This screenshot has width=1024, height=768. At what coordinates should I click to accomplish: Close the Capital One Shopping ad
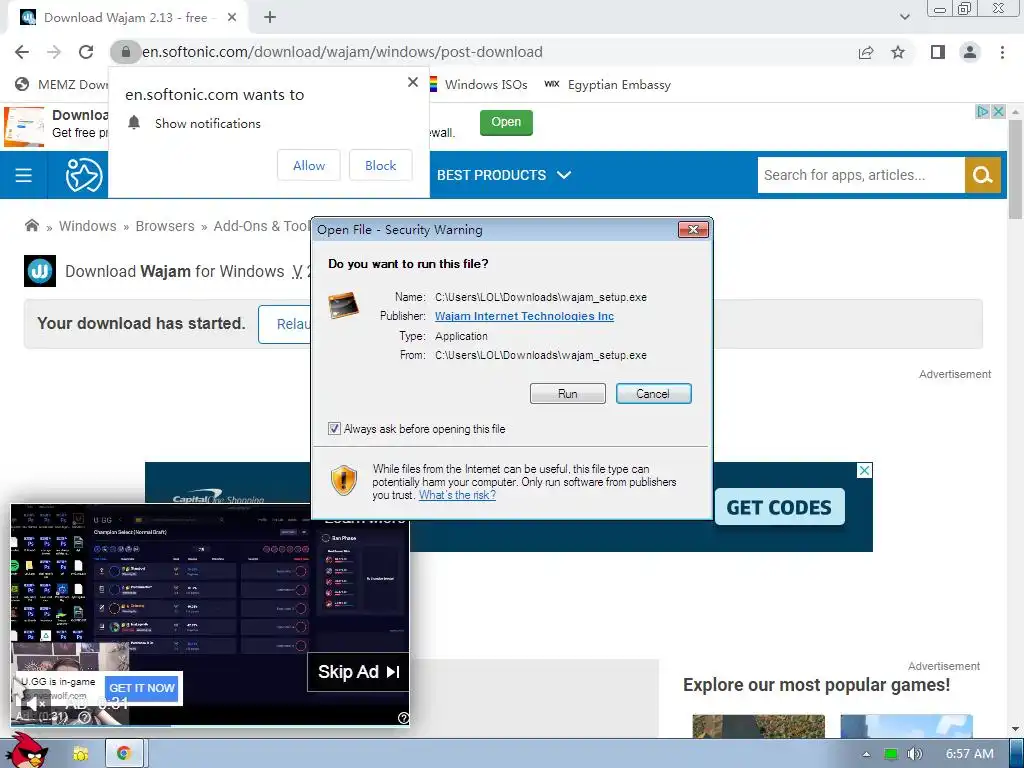(864, 470)
